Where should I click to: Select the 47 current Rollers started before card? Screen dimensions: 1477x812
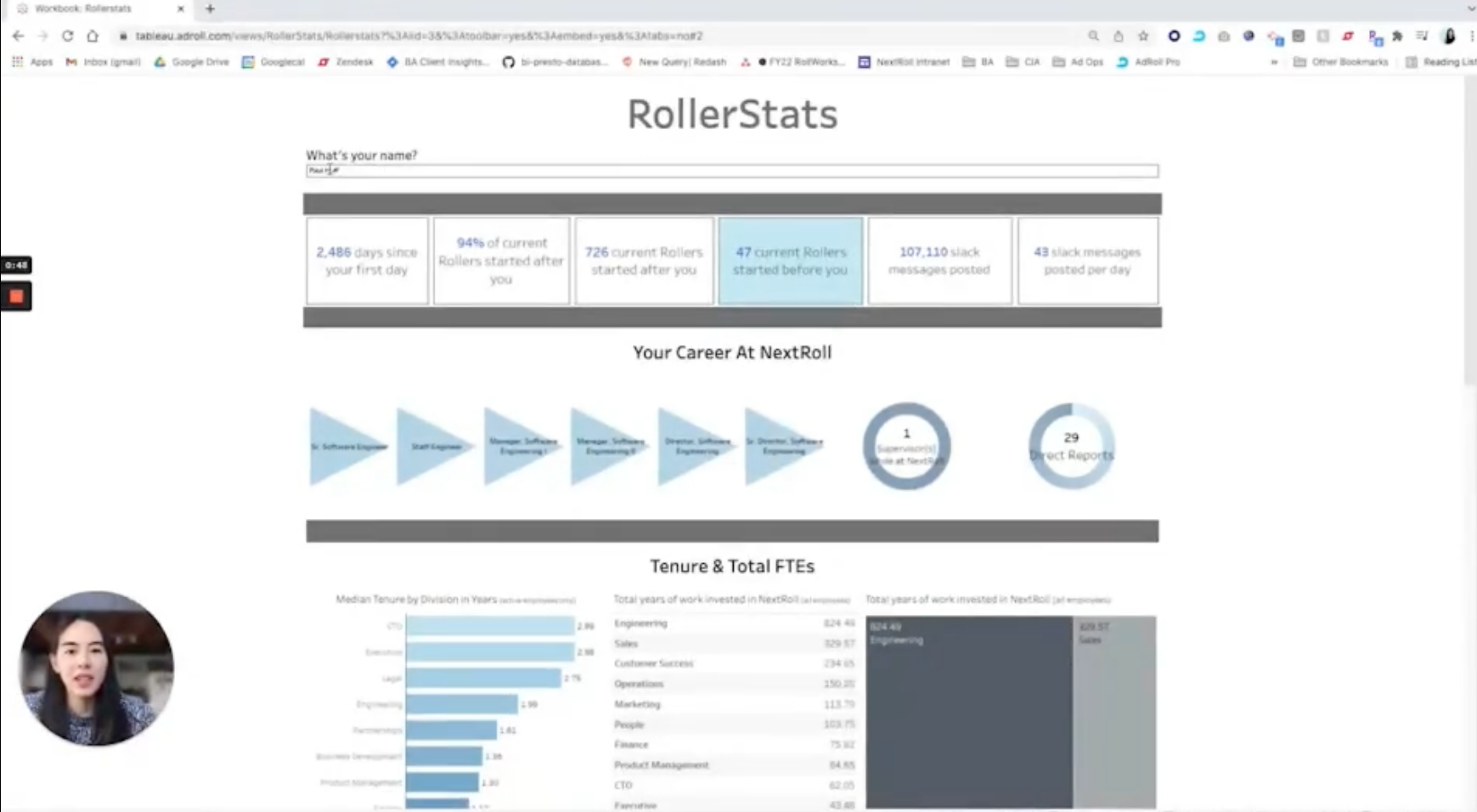coord(790,261)
